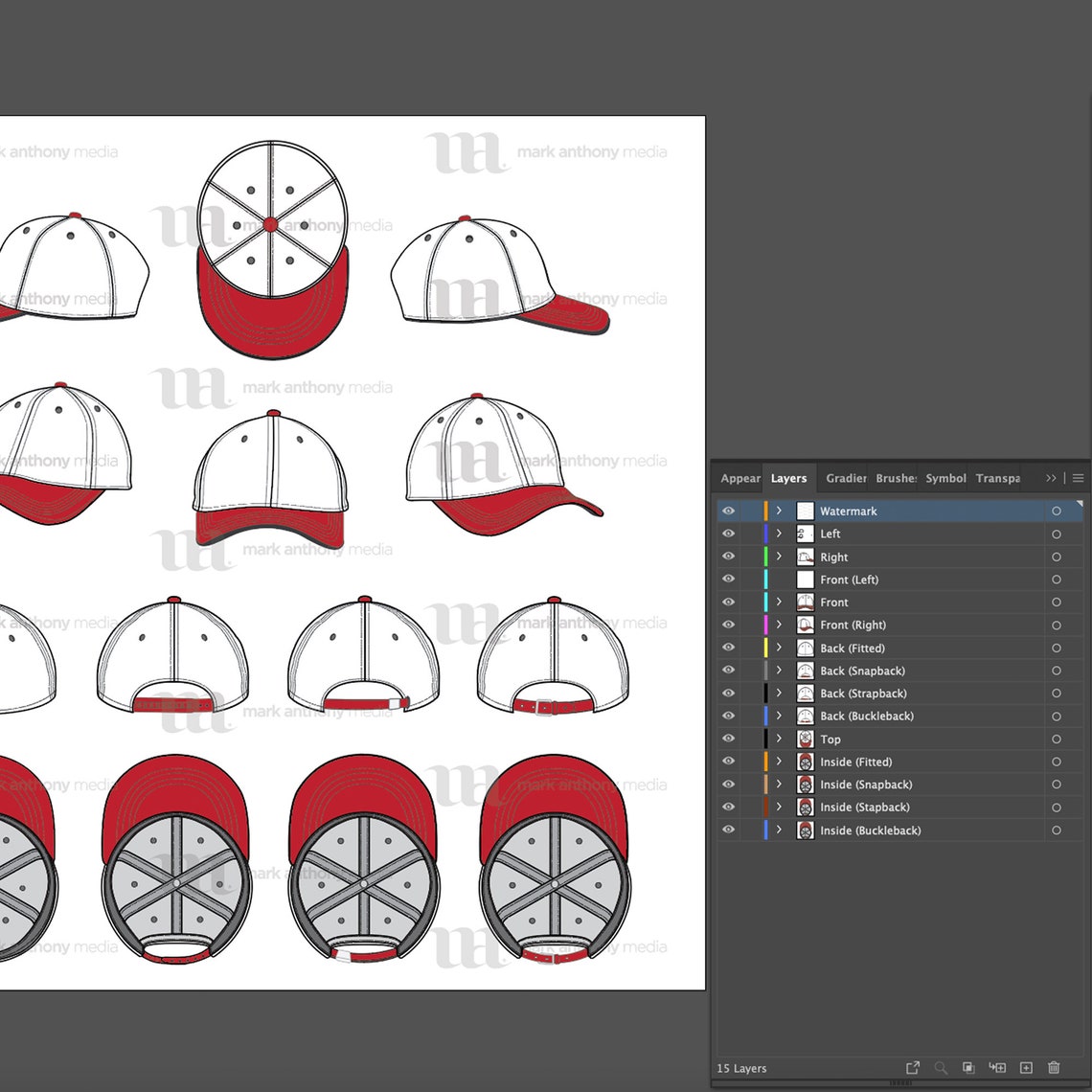Click the Collect for Export icon
1092x1092 pixels.
[x=913, y=1067]
